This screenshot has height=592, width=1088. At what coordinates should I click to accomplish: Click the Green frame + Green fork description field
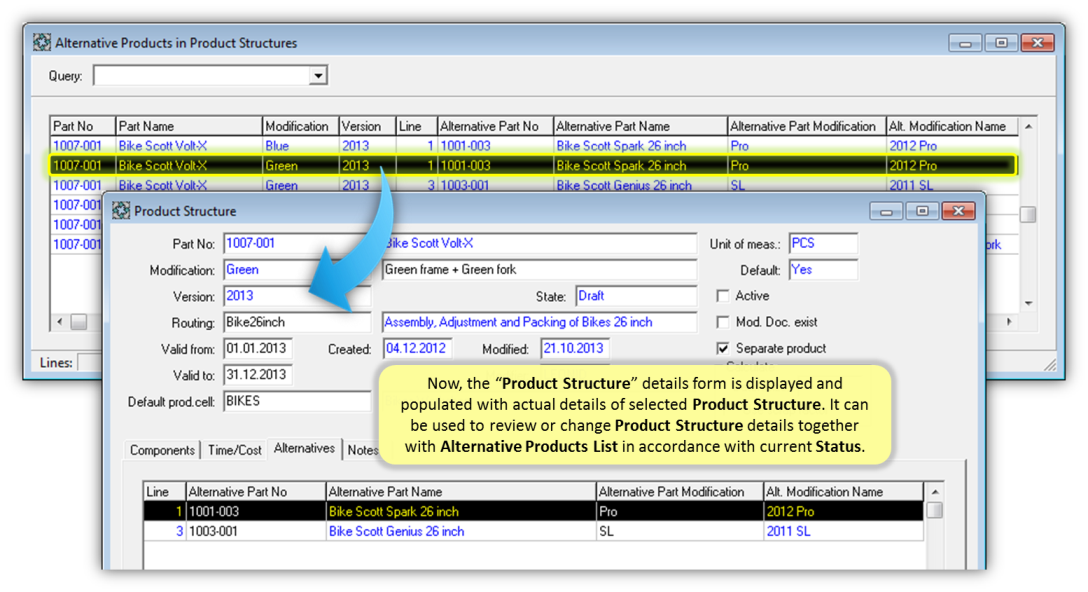pos(539,270)
